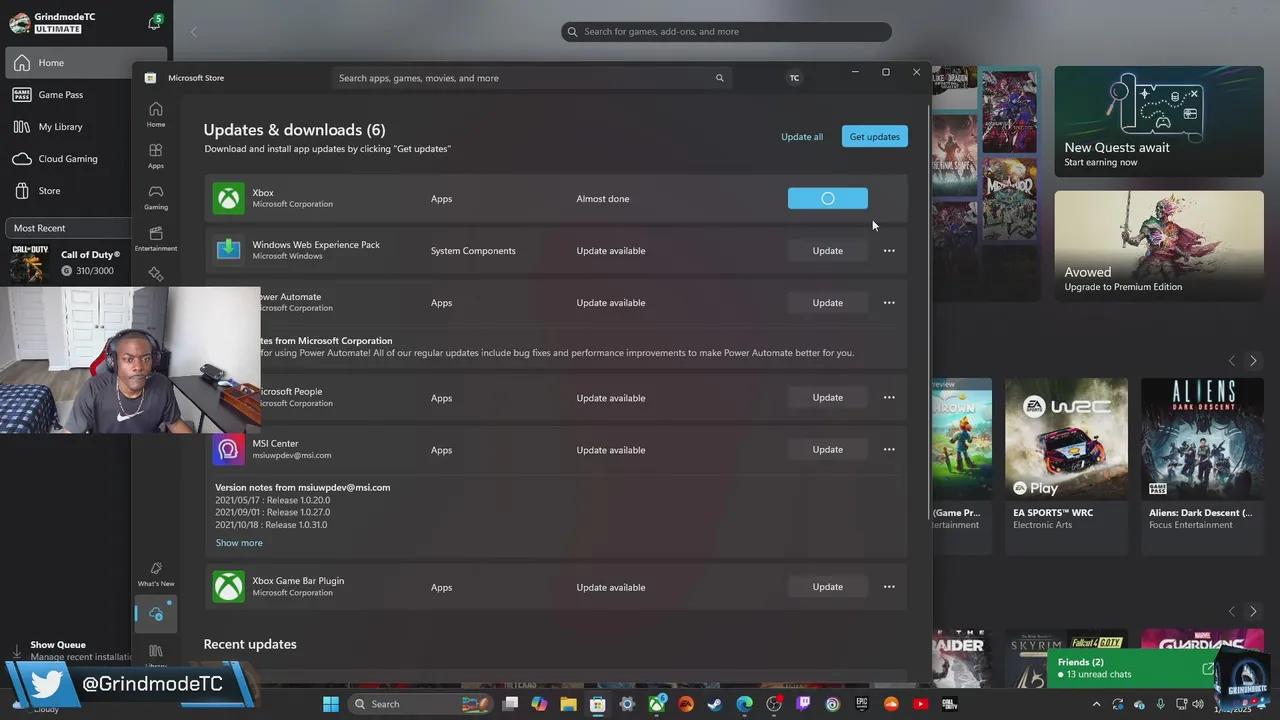
Task: Open the Aliens: Dark Descent game tile
Action: point(1202,466)
